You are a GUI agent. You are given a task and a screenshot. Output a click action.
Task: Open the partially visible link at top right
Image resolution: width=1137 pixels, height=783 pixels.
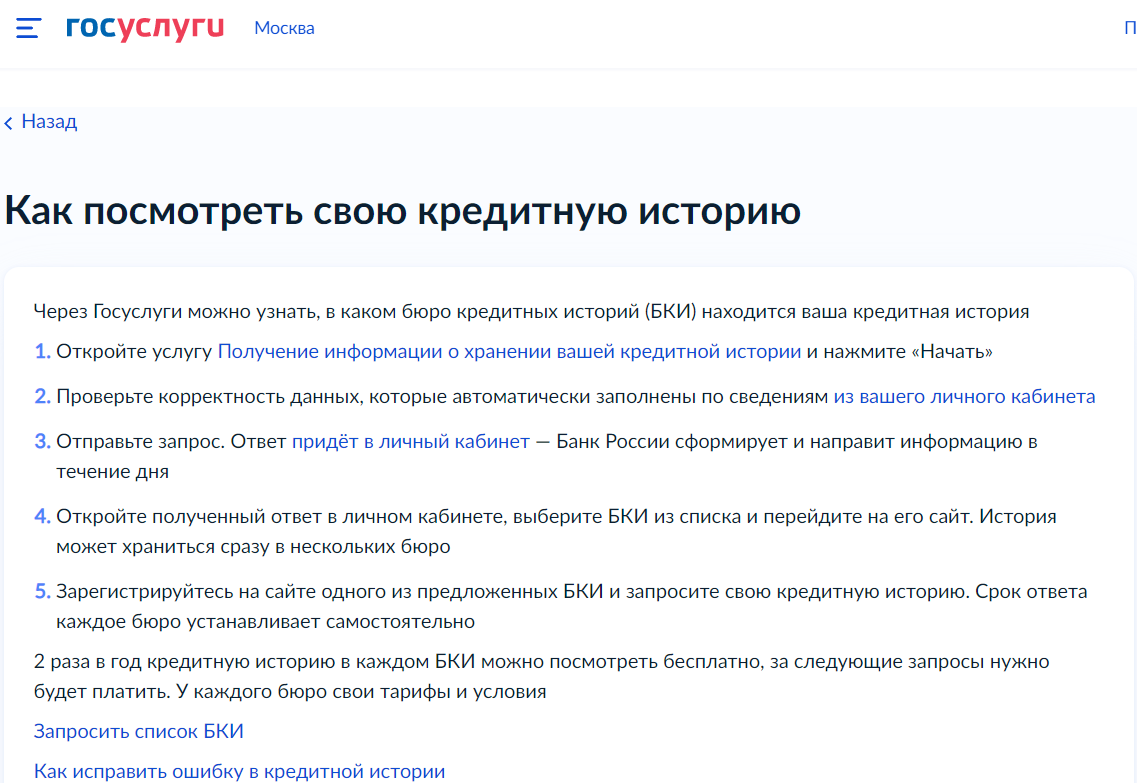(1129, 28)
